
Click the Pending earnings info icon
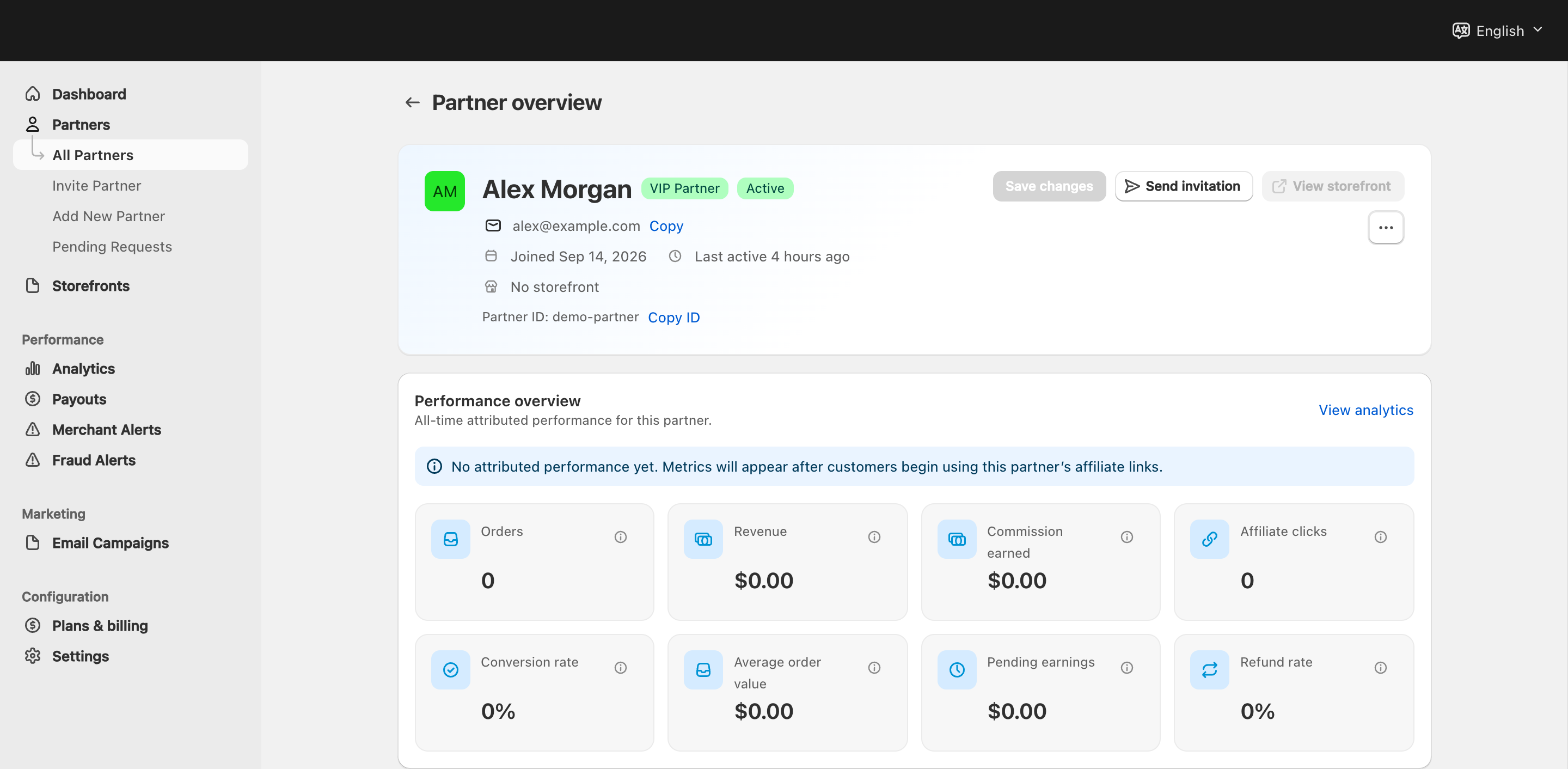click(1126, 667)
